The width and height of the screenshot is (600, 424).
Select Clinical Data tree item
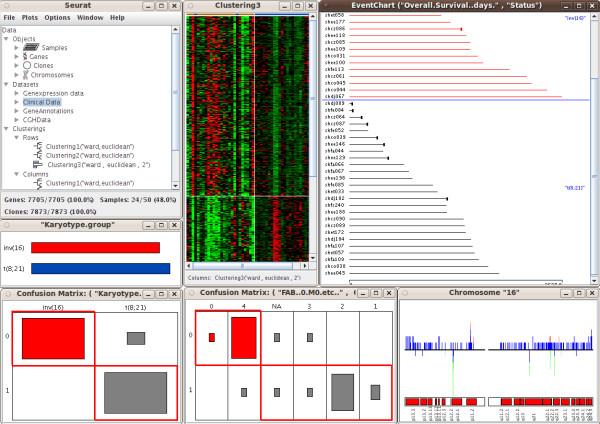[42, 102]
